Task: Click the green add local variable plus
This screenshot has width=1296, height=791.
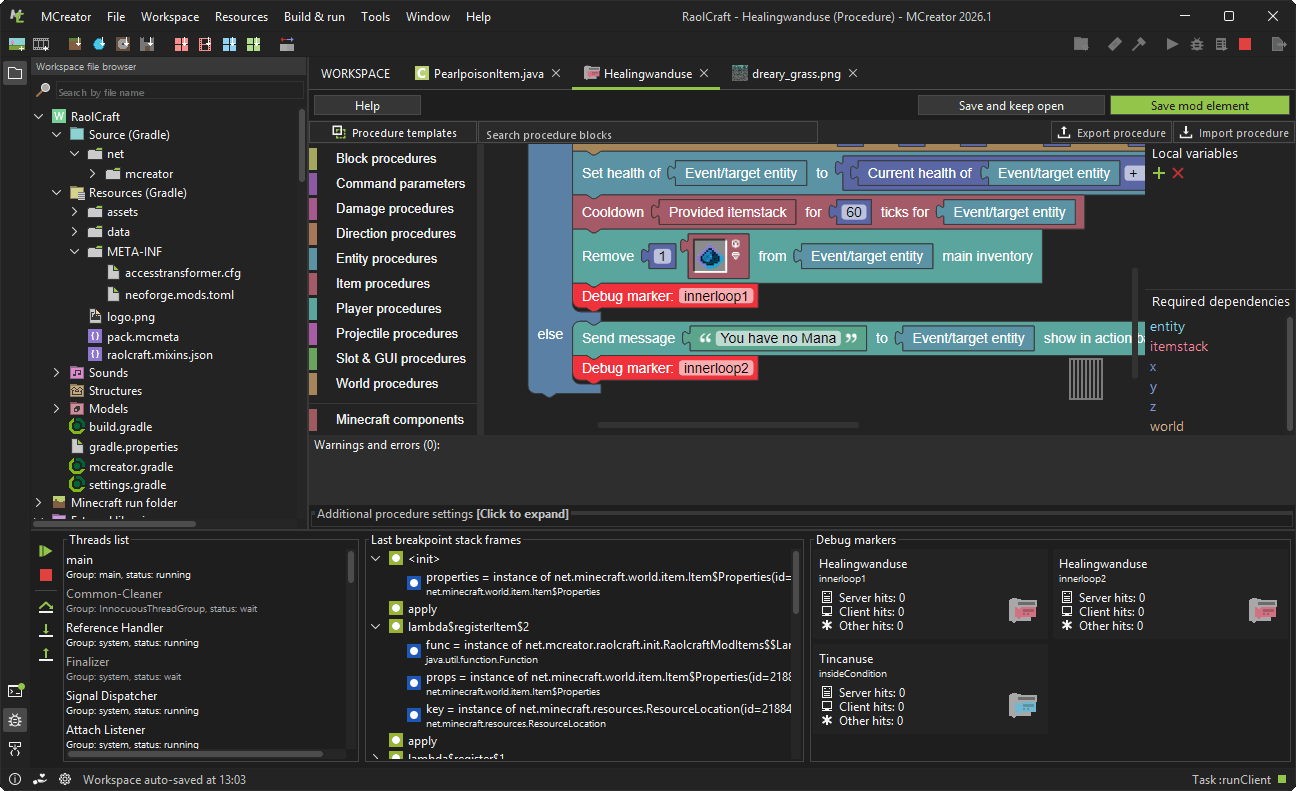Action: [1159, 174]
